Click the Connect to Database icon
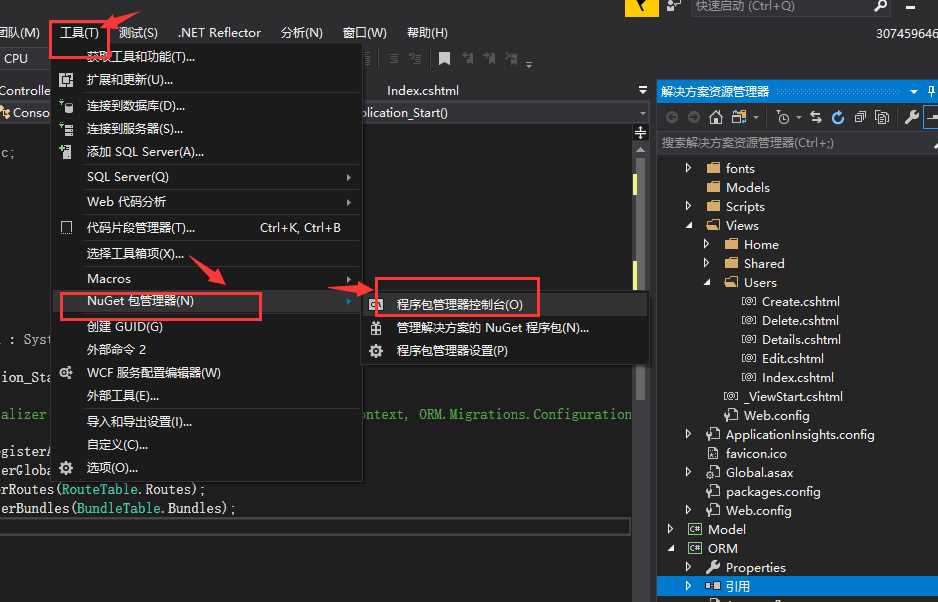 tap(66, 106)
